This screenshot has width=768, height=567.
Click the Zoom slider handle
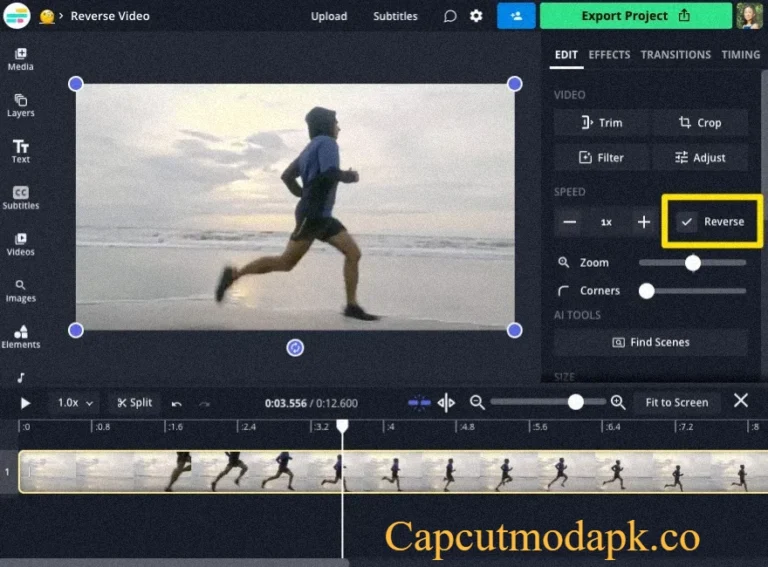click(692, 263)
